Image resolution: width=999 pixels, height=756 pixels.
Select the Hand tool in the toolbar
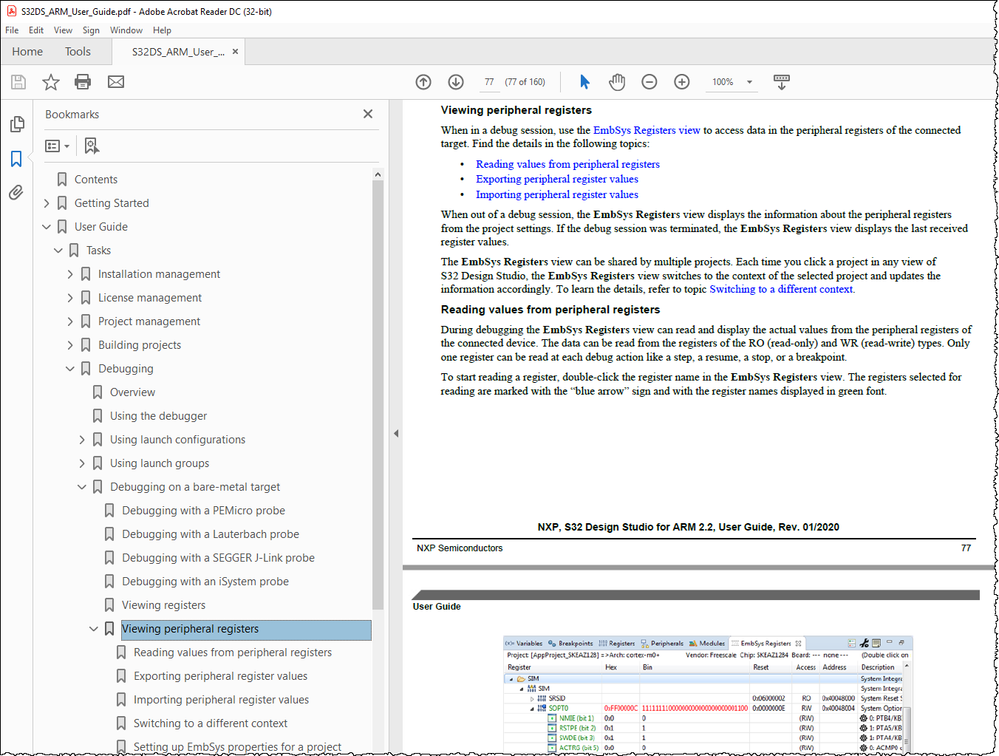pos(617,82)
